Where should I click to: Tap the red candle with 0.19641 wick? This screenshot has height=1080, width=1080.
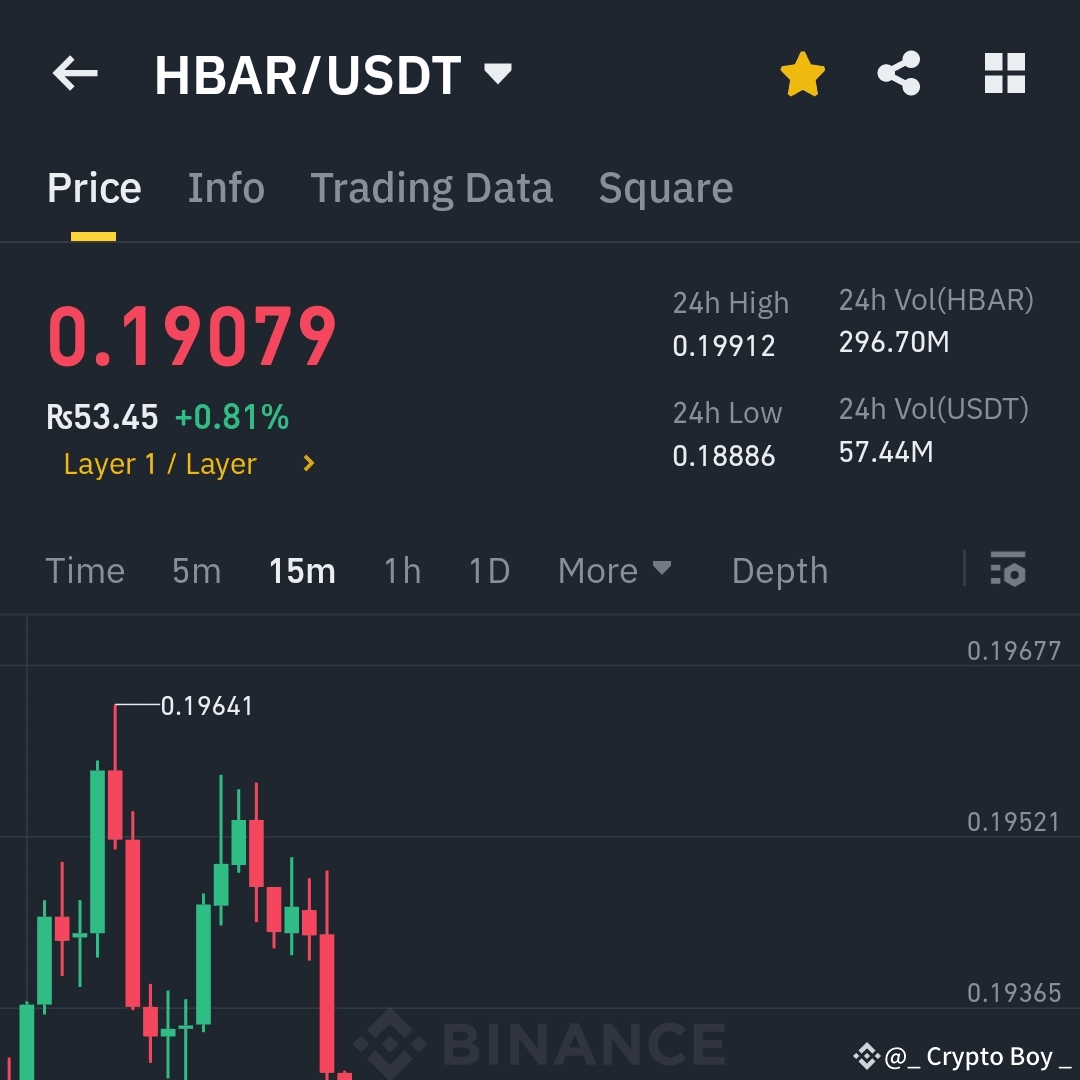[115, 806]
